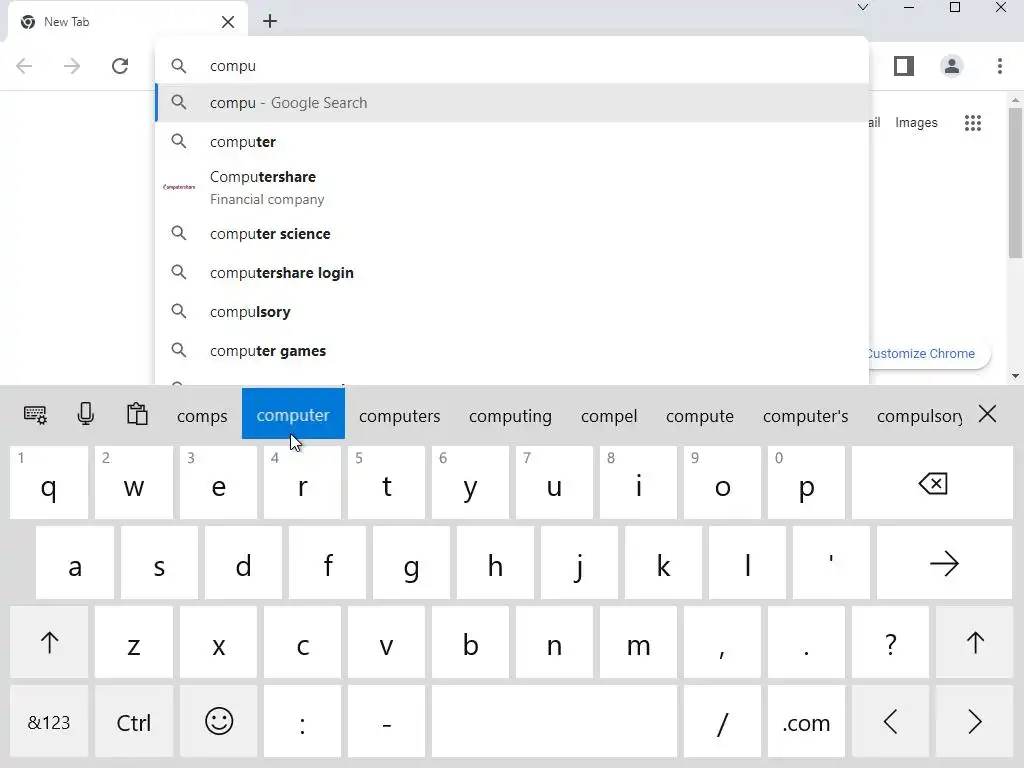1024x768 pixels.
Task: Tap the question mark key
Action: pos(891,643)
